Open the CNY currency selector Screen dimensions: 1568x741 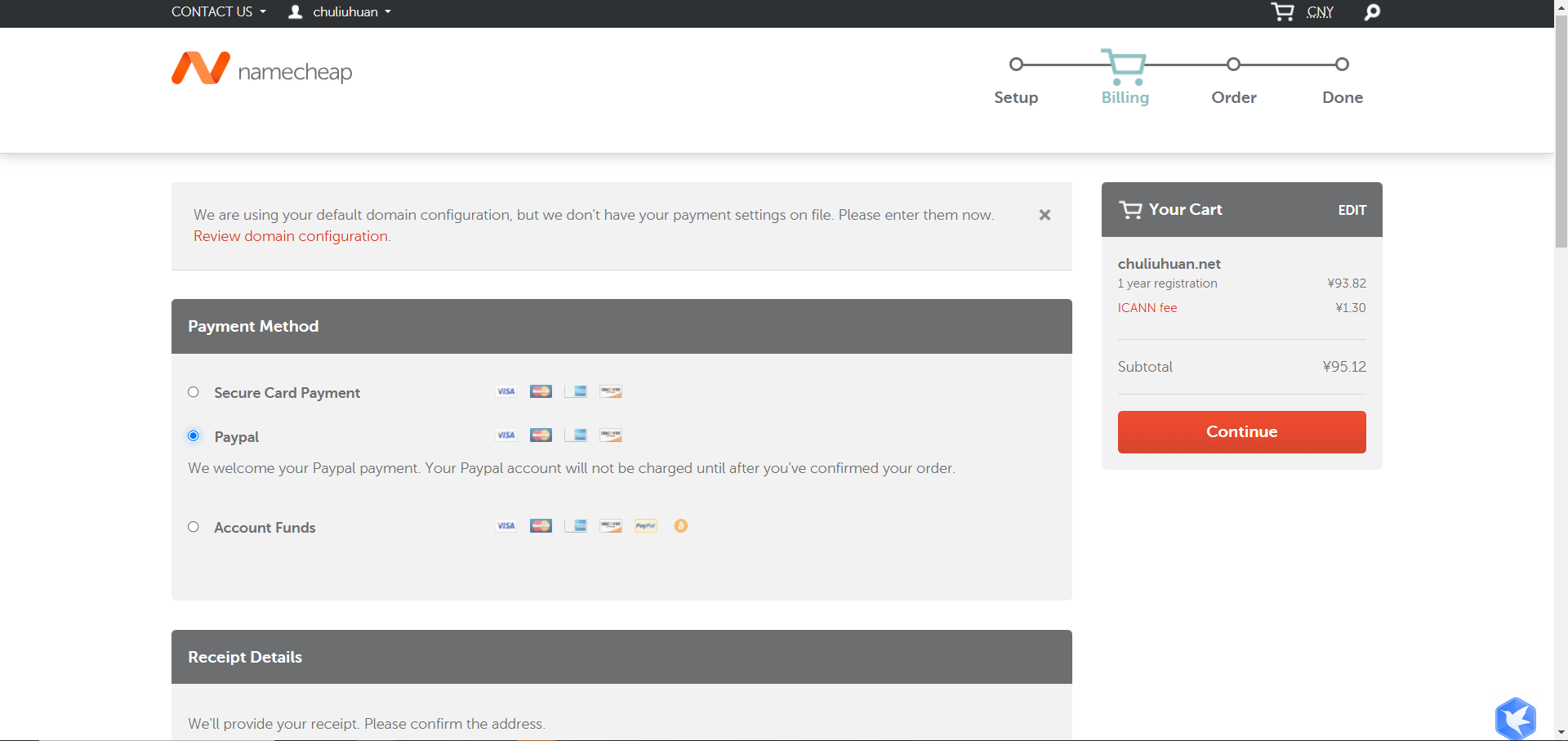pyautogui.click(x=1320, y=12)
